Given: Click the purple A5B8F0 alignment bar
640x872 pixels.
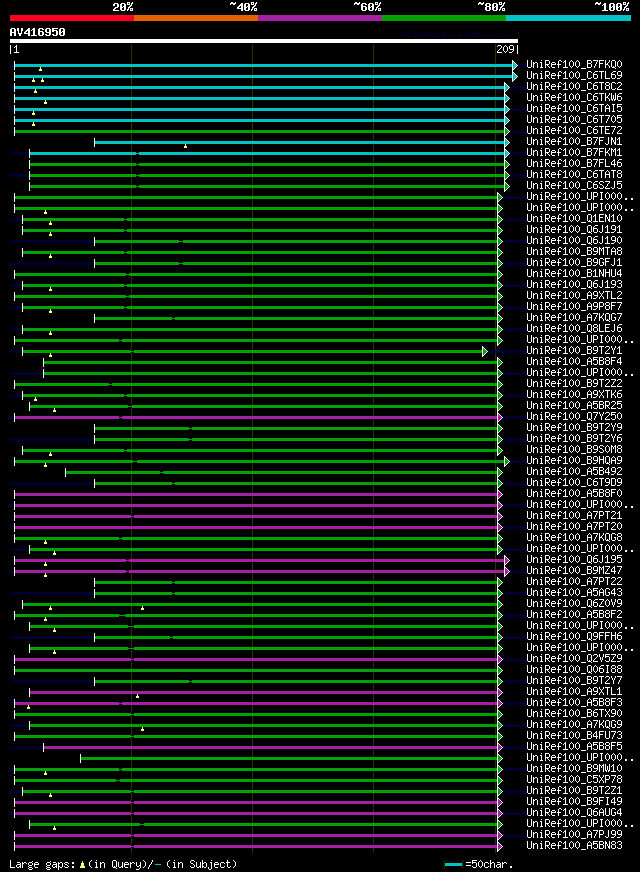Looking at the screenshot, I should 256,494.
